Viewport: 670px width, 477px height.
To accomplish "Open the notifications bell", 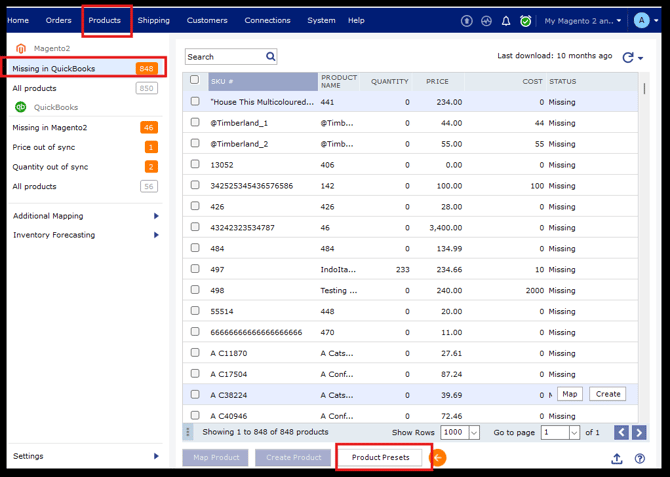I will pos(506,21).
